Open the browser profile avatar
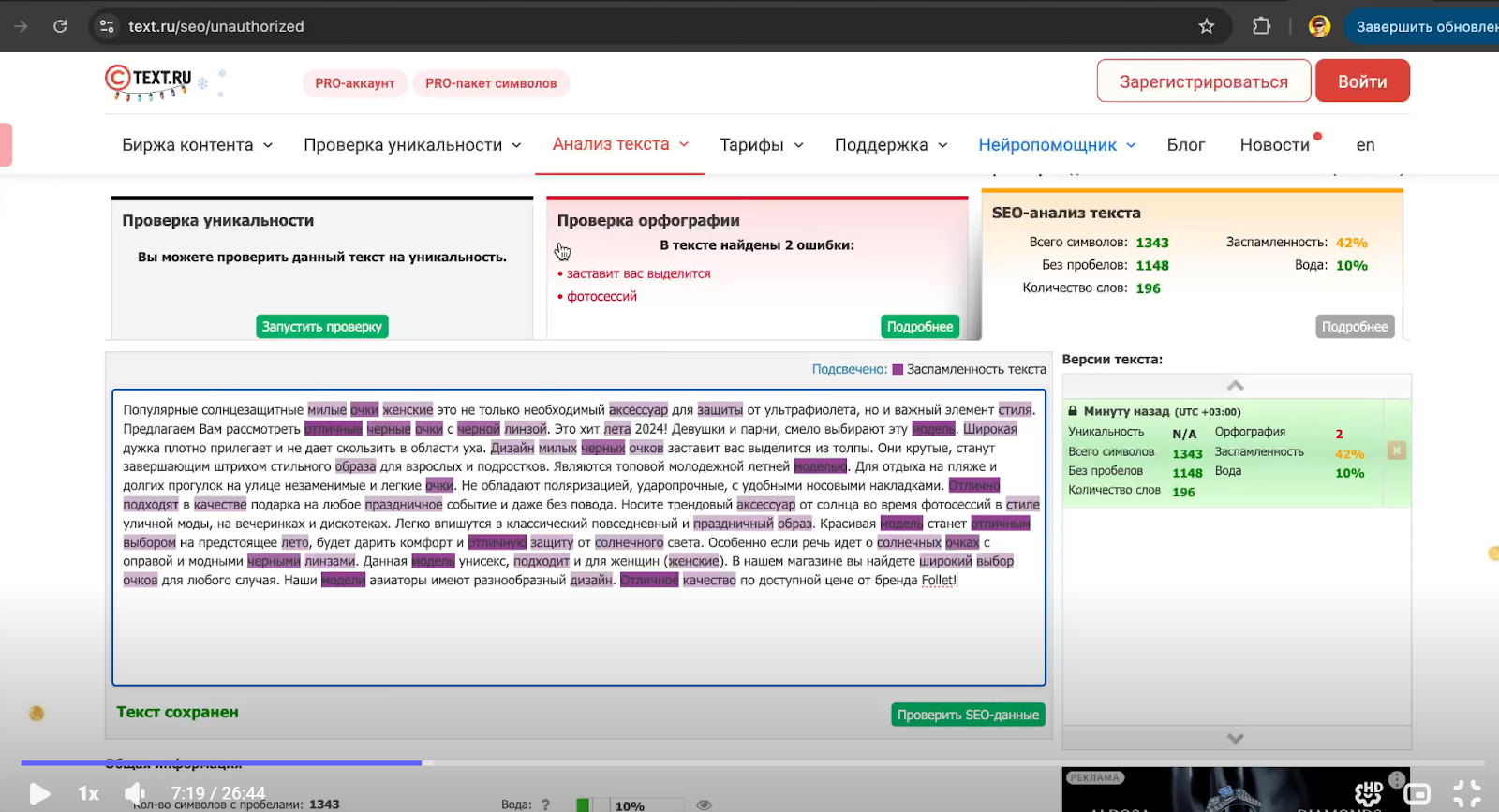Viewport: 1499px width, 812px height. [x=1319, y=26]
